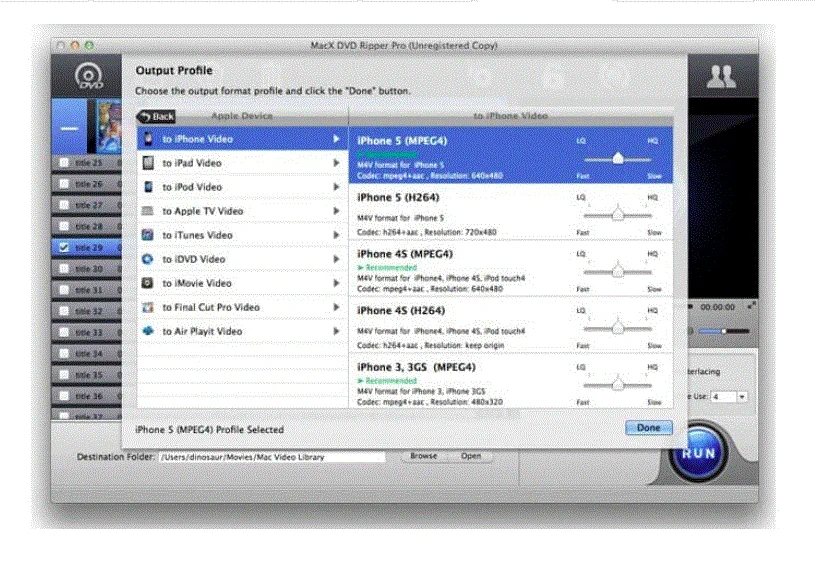The width and height of the screenshot is (816, 566).
Task: Toggle the title 28 checkbox
Action: tap(64, 226)
